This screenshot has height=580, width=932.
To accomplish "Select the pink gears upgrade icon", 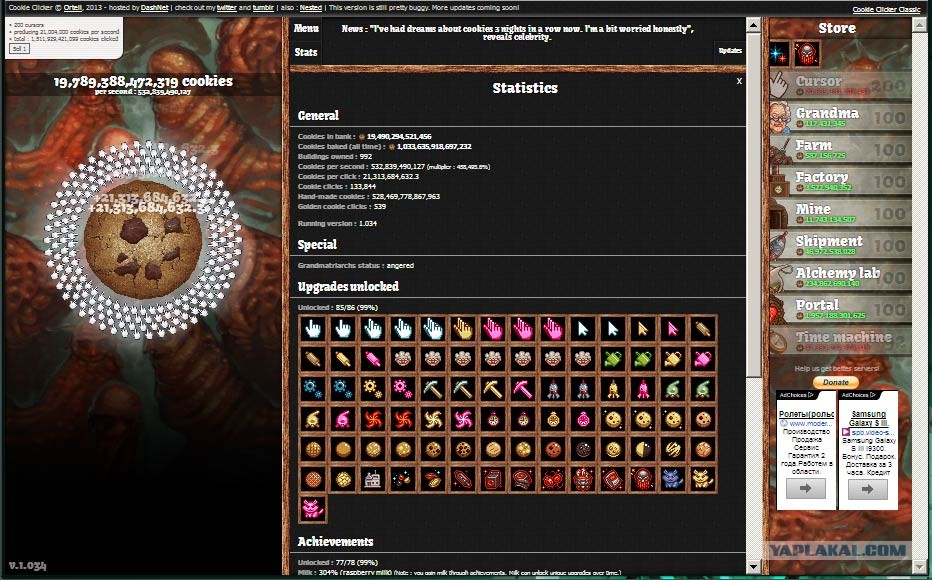I will (402, 389).
